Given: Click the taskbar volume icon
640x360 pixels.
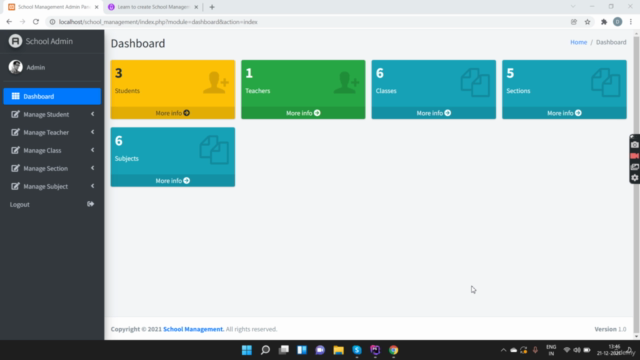Looking at the screenshot, I should (x=577, y=350).
